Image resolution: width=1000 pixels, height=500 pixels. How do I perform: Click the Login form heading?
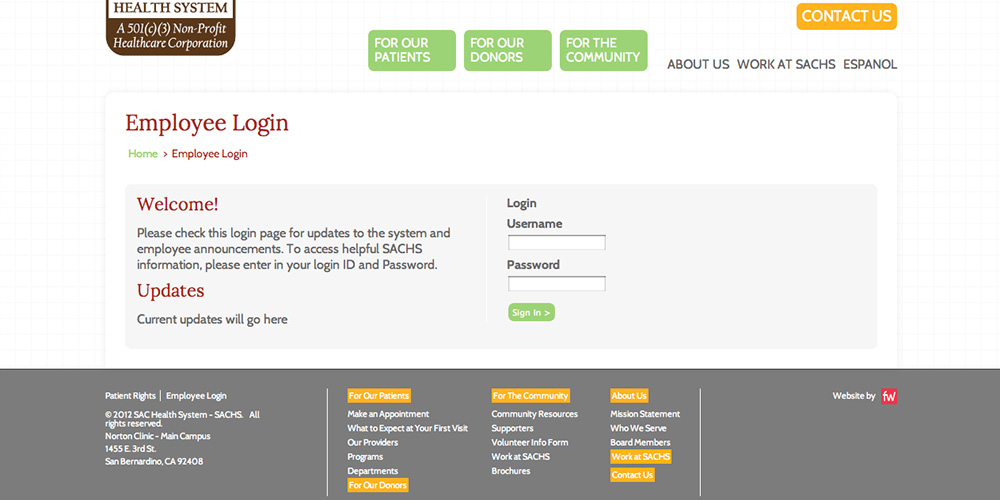(522, 203)
